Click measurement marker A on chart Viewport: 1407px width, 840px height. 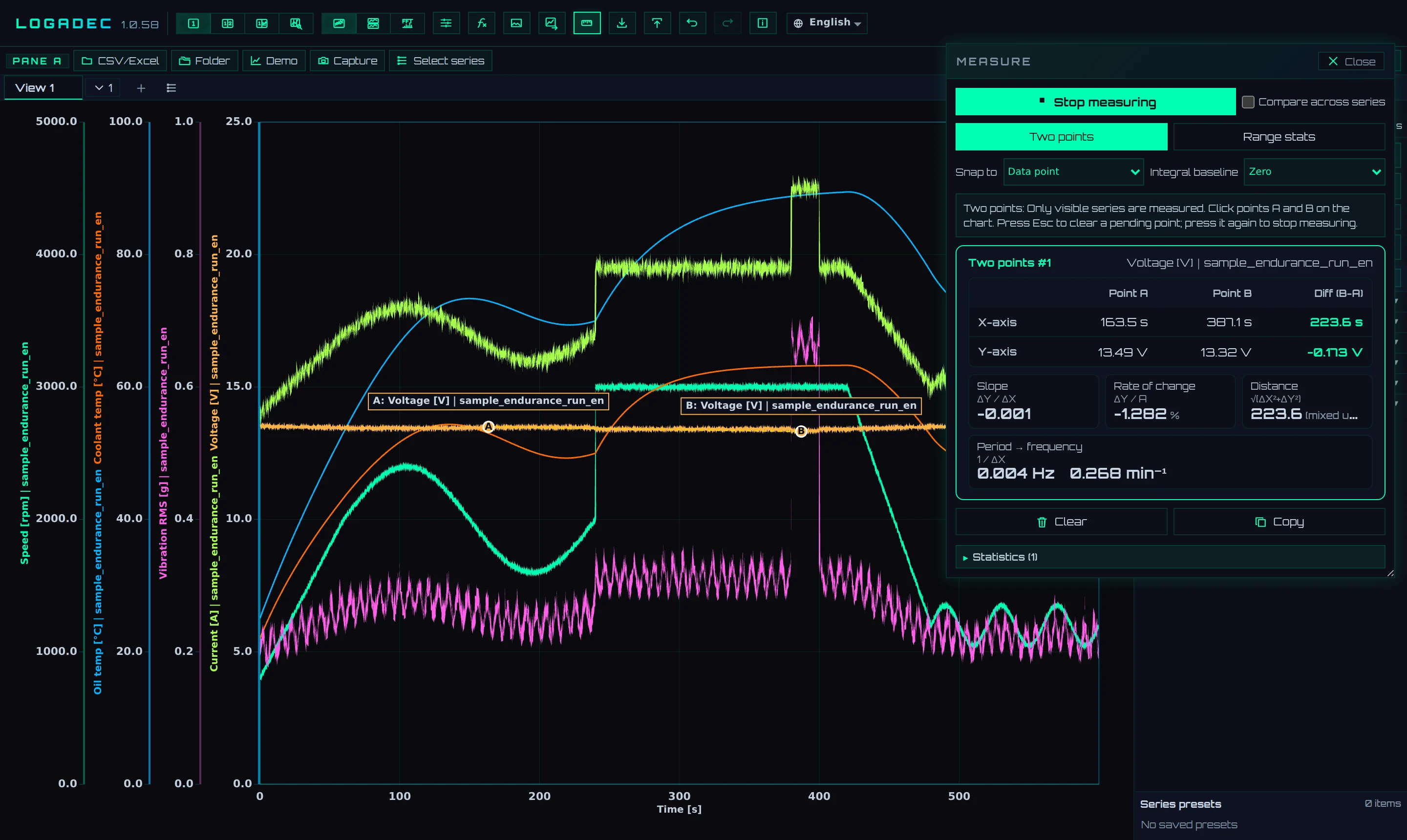[x=488, y=427]
